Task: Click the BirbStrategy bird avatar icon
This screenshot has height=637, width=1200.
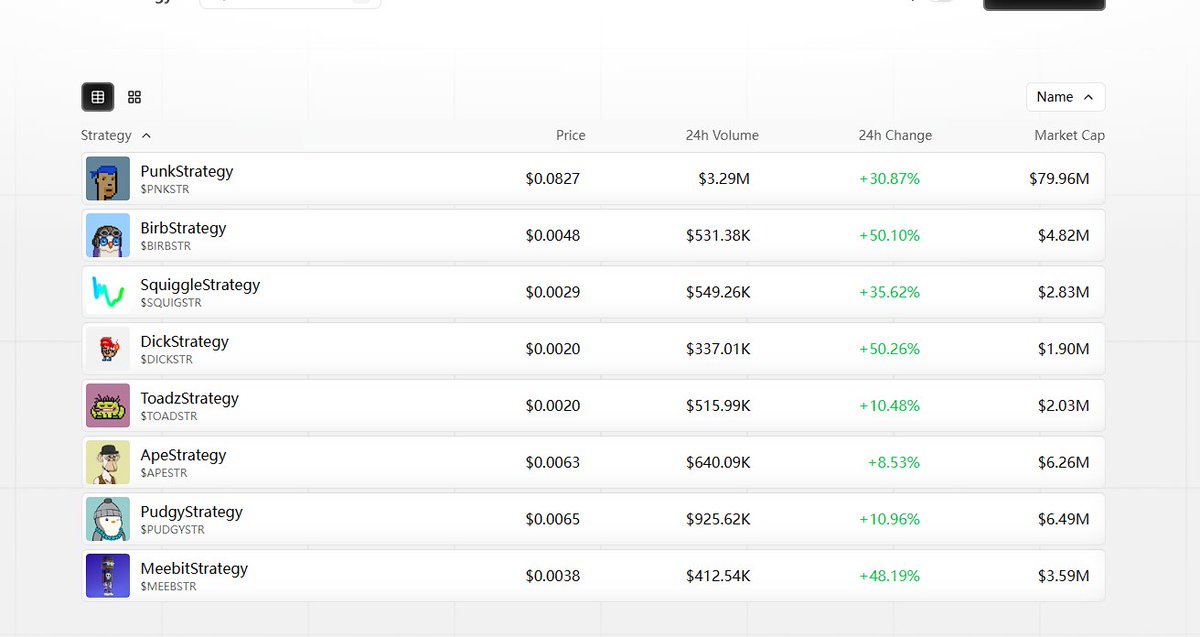Action: pos(108,236)
